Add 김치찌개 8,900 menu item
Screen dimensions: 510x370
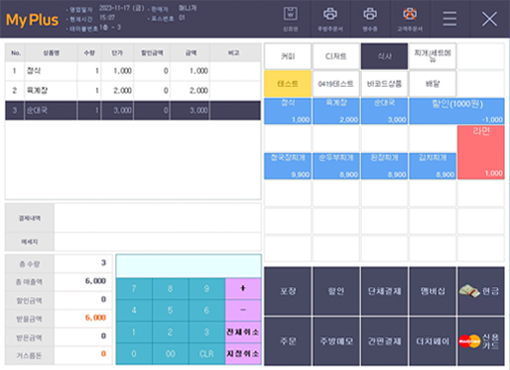pyautogui.click(x=433, y=166)
